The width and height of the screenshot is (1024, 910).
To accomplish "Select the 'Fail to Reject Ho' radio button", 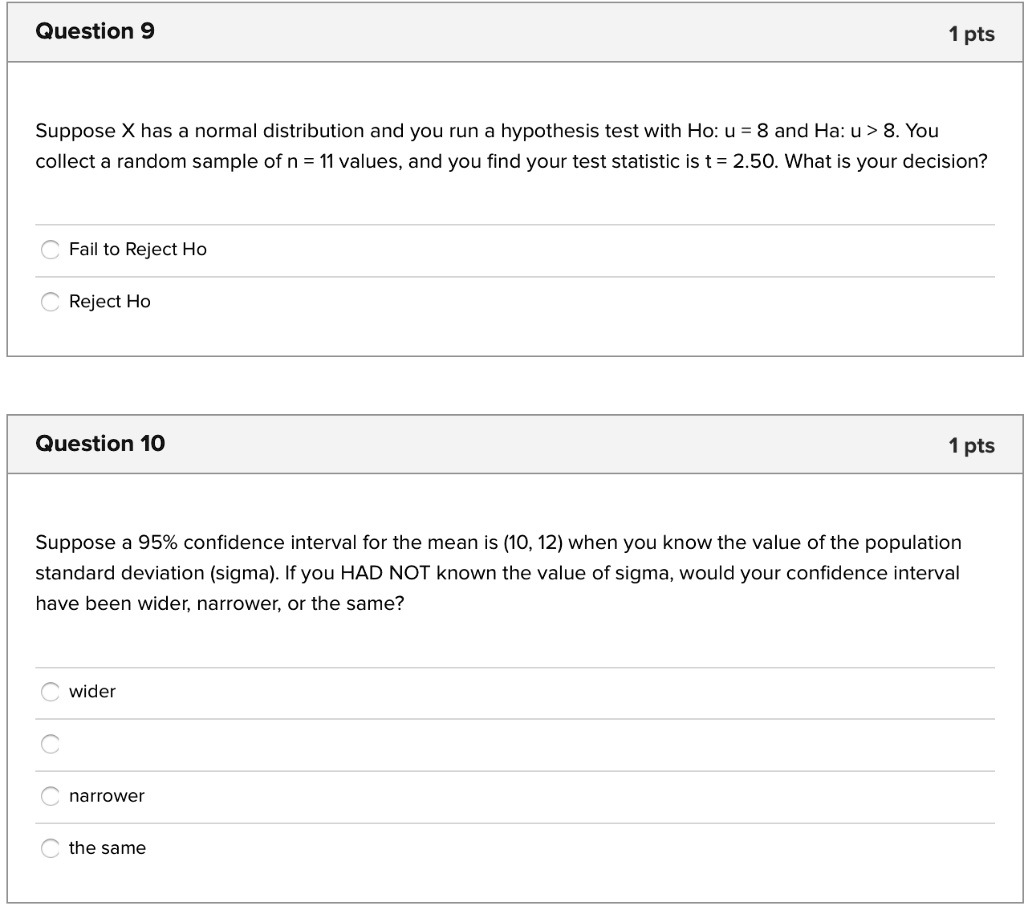I will [50, 250].
